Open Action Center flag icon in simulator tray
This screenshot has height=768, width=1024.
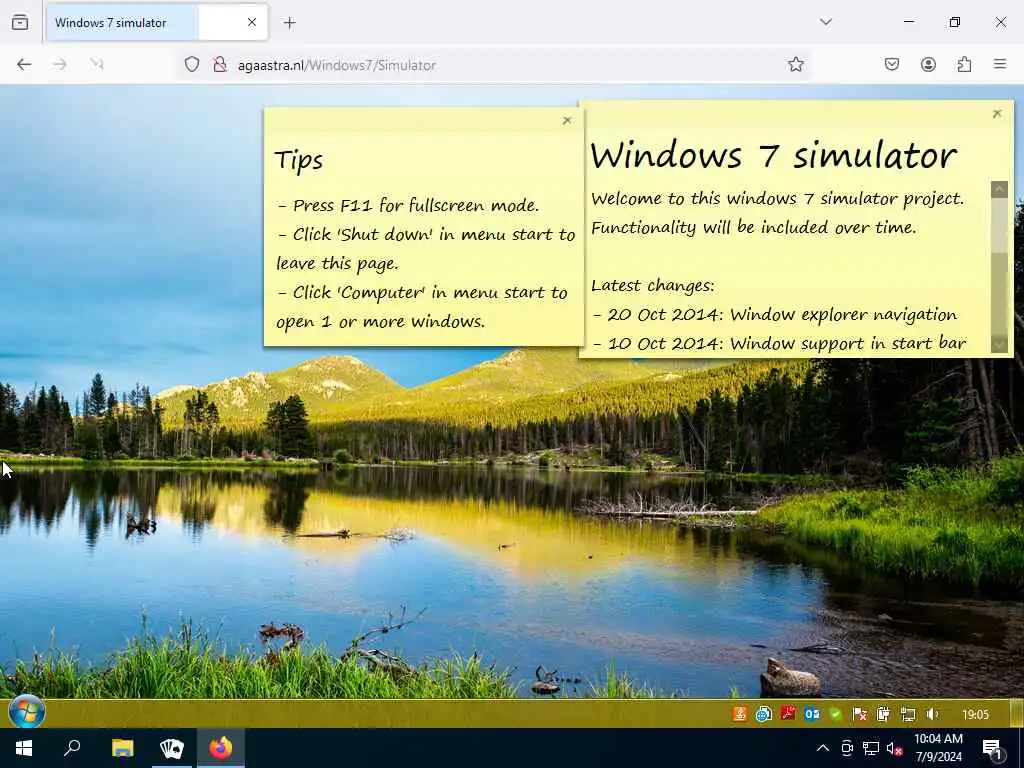pos(860,714)
